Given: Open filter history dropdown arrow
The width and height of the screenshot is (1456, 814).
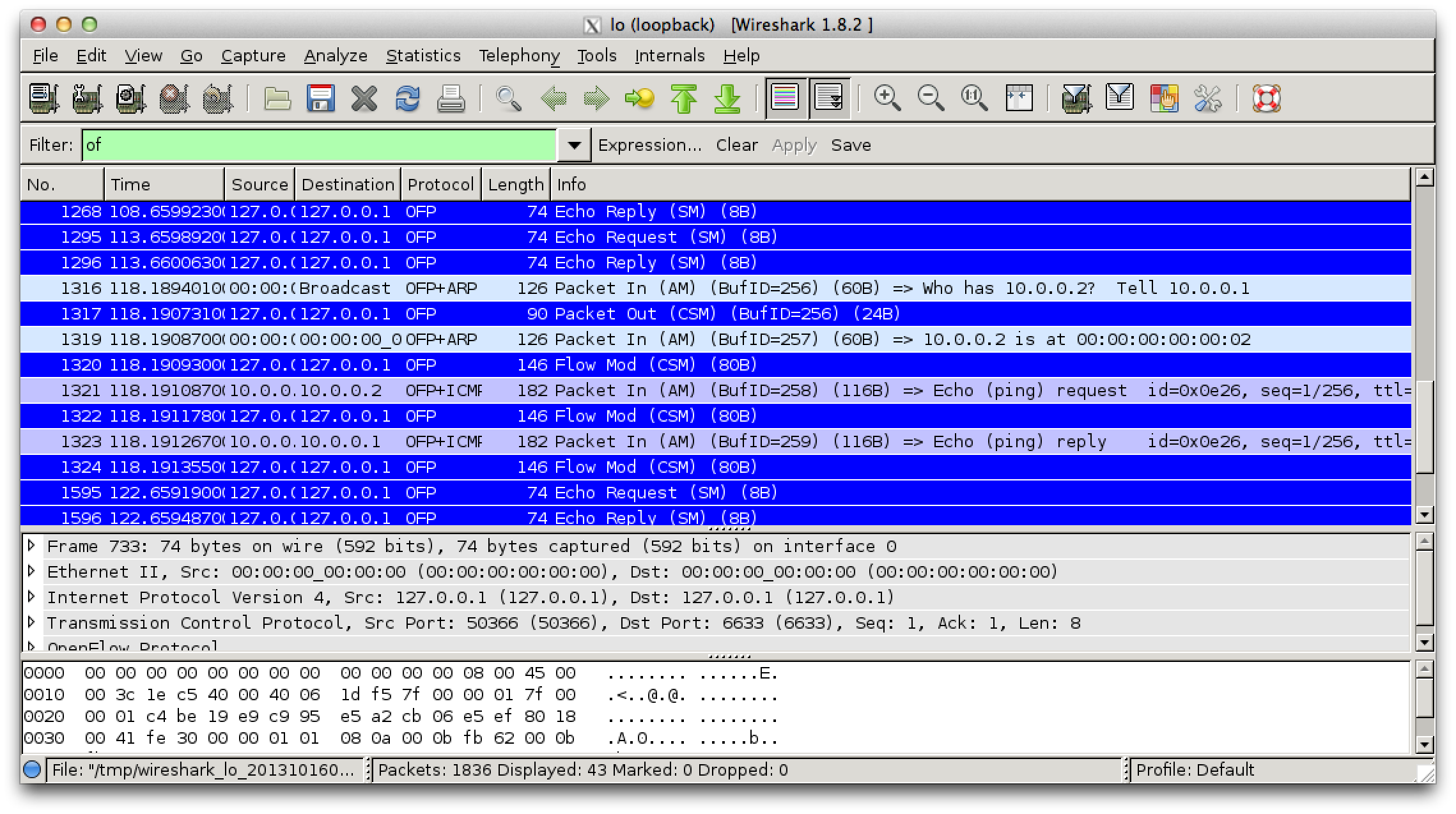Looking at the screenshot, I should (x=574, y=145).
